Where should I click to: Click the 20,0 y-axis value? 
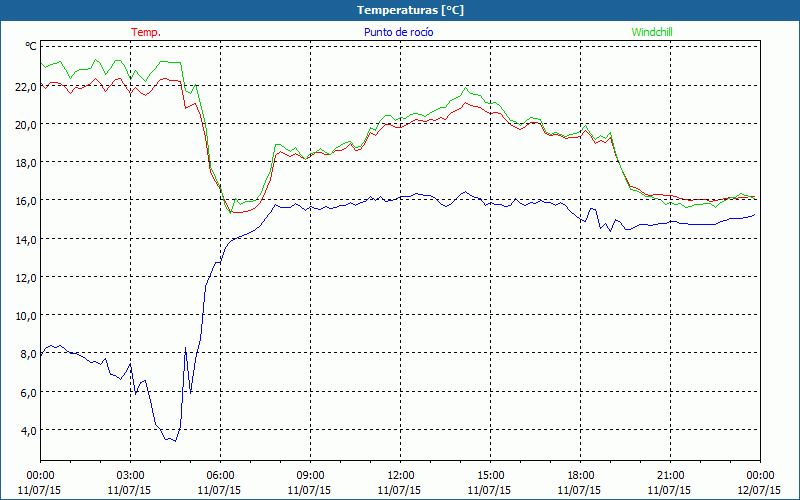click(x=26, y=125)
